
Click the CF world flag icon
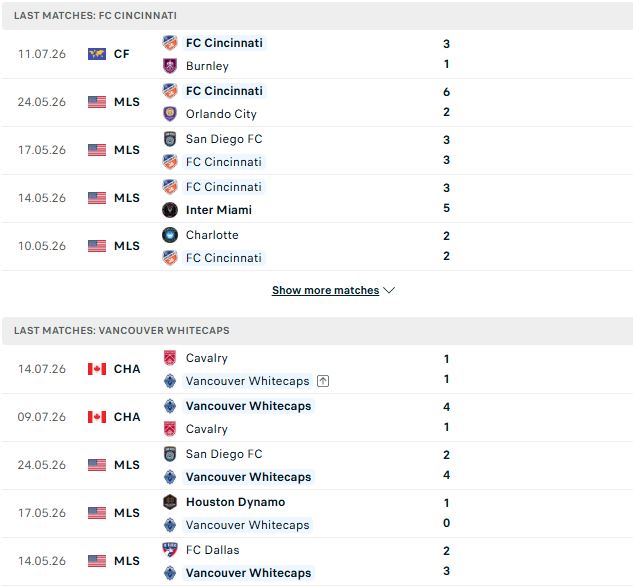click(x=97, y=54)
